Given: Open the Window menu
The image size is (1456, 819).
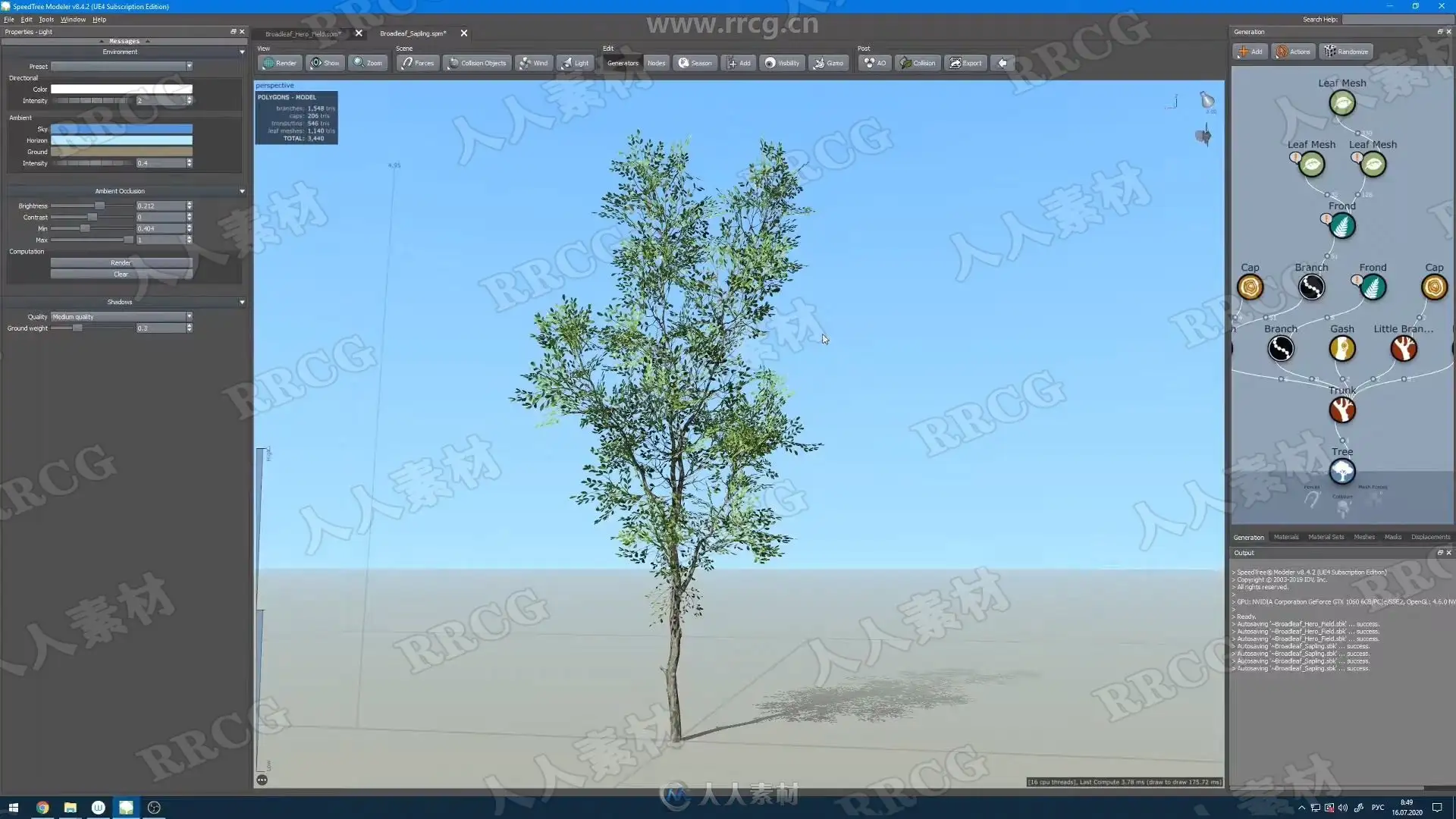Looking at the screenshot, I should [x=73, y=20].
